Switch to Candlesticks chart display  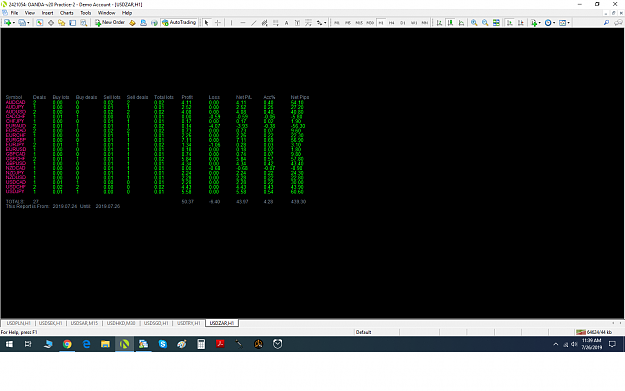[x=450, y=23]
